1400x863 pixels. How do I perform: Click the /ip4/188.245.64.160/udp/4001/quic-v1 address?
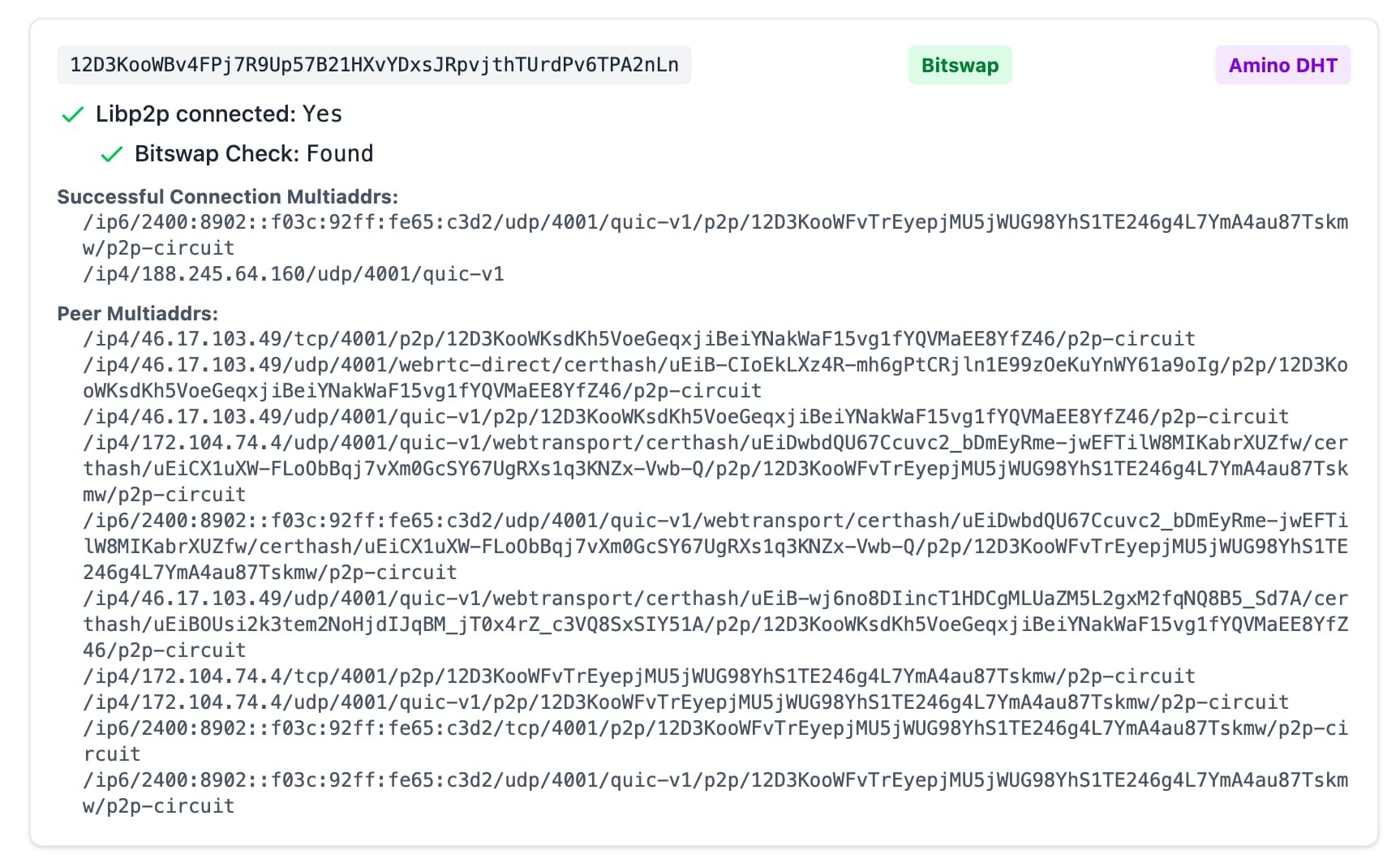tap(294, 274)
